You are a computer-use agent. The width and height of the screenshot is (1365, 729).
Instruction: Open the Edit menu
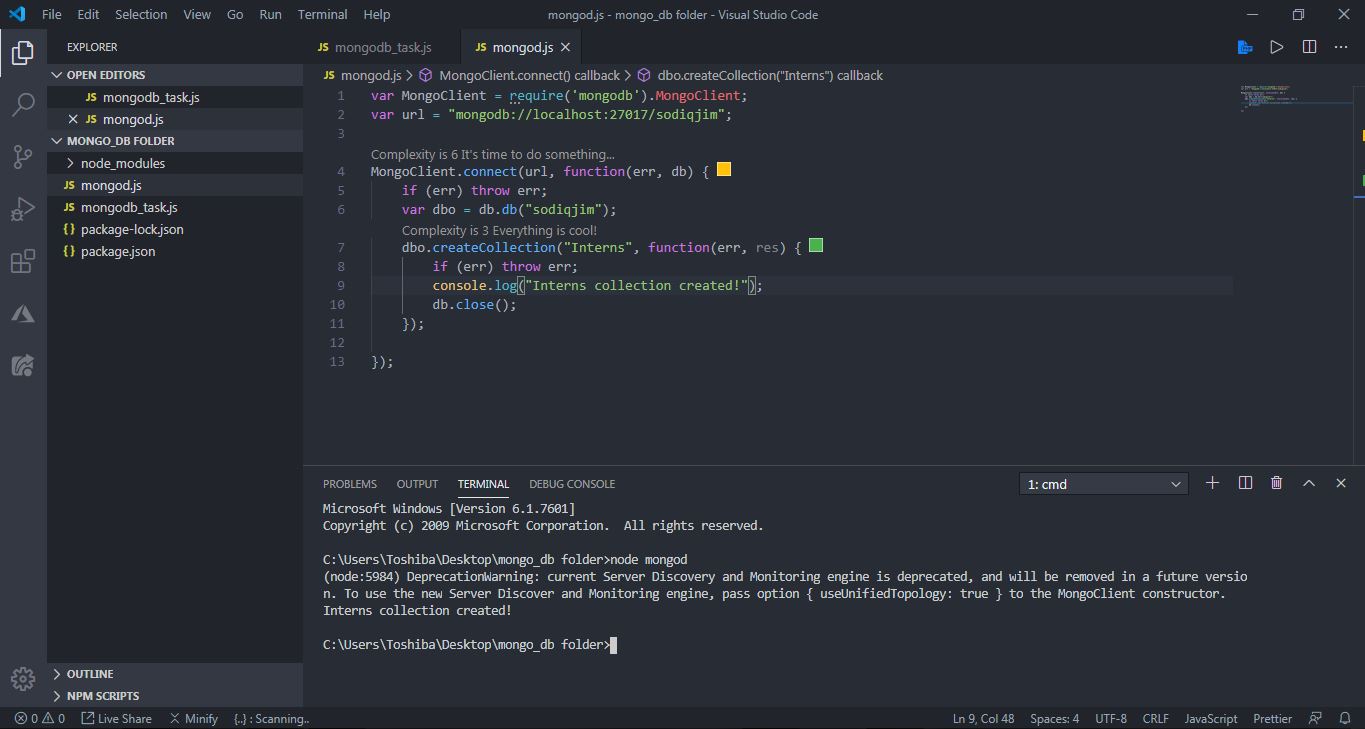[88, 14]
